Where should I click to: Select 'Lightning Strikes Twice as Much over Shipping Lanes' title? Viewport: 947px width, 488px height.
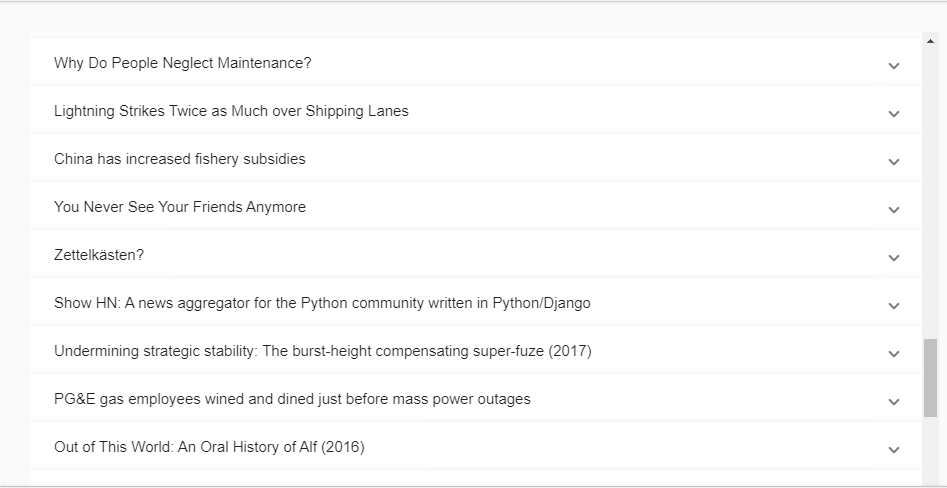(x=231, y=111)
